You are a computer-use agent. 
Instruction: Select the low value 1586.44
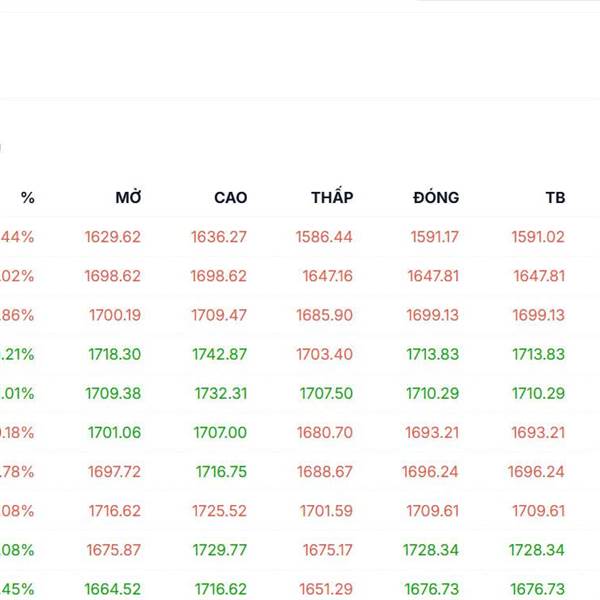pos(324,237)
